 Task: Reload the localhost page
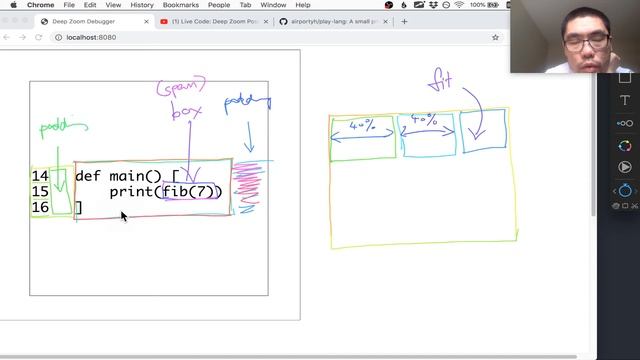coord(38,37)
